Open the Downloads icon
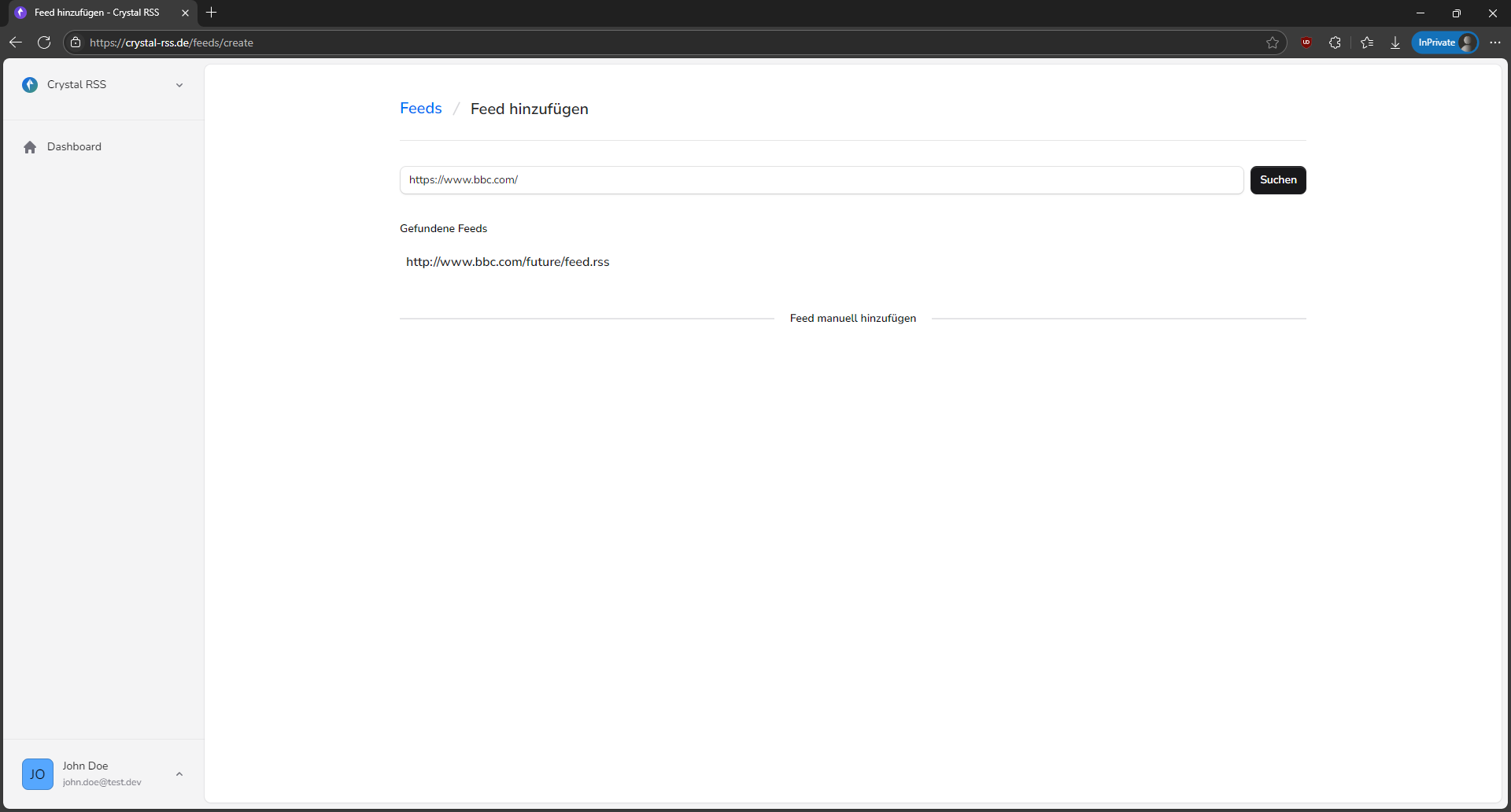 (x=1395, y=42)
